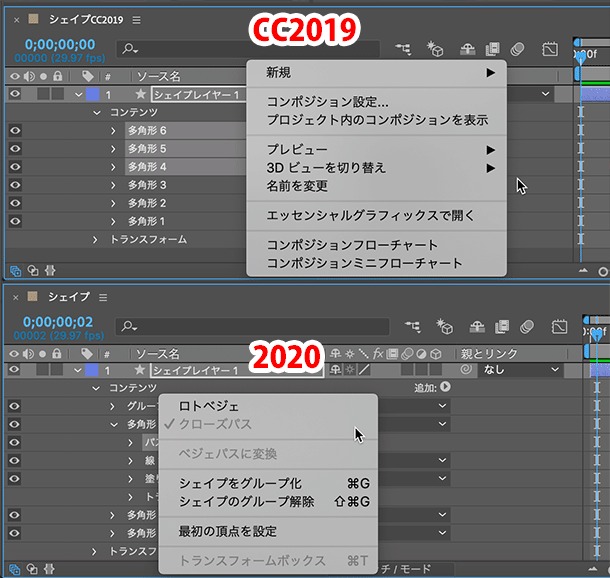610x578 pixels.
Task: Click the composition color swatch beside シェイプCC2019
Action: pos(33,19)
